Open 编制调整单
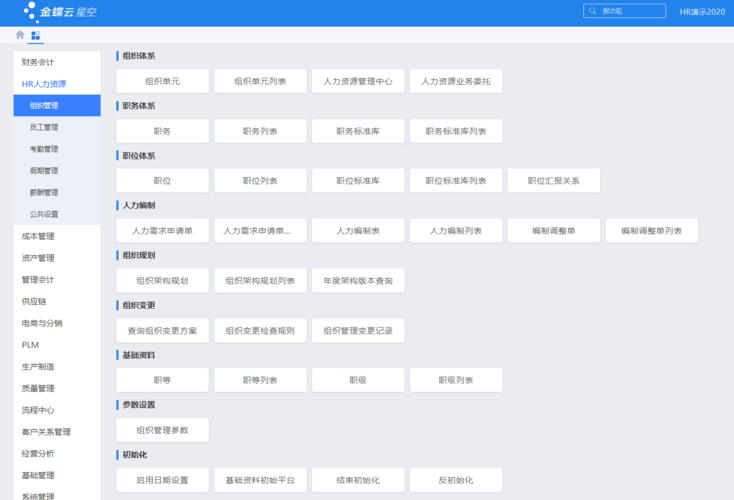 pyautogui.click(x=554, y=231)
